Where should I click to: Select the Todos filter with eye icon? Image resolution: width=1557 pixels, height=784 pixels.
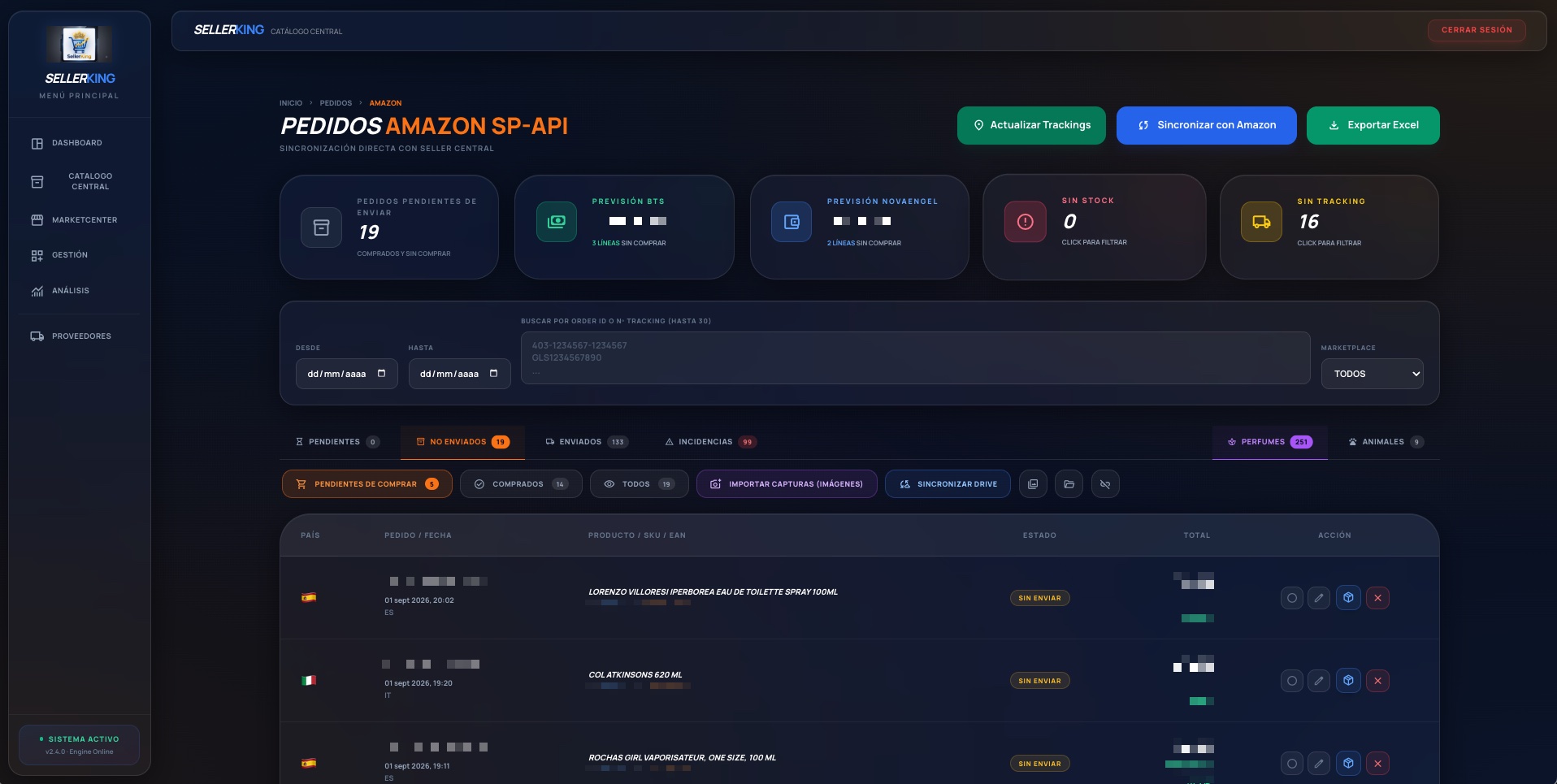[639, 484]
